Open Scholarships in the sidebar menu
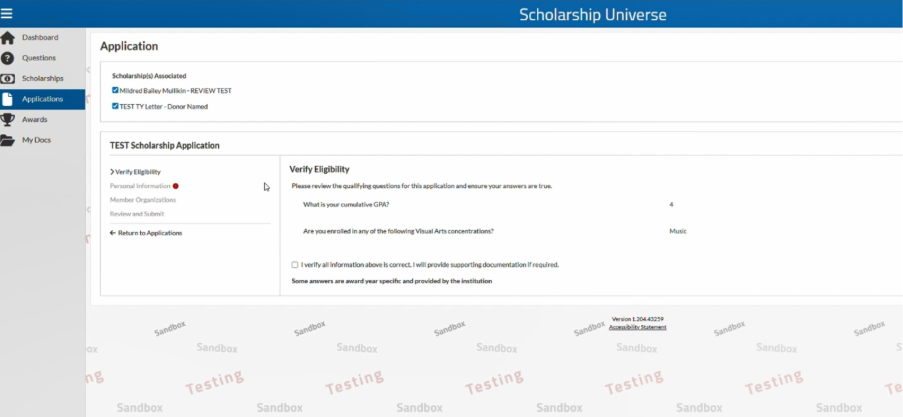Image resolution: width=903 pixels, height=417 pixels. point(43,78)
